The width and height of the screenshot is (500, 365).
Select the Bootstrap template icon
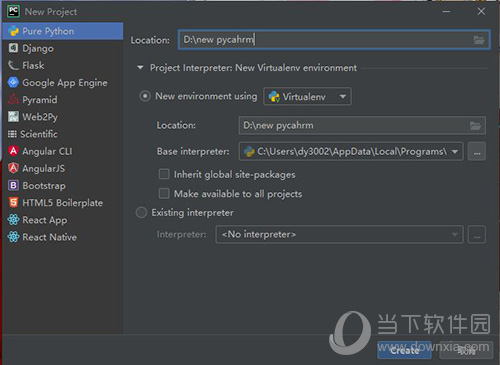click(13, 185)
